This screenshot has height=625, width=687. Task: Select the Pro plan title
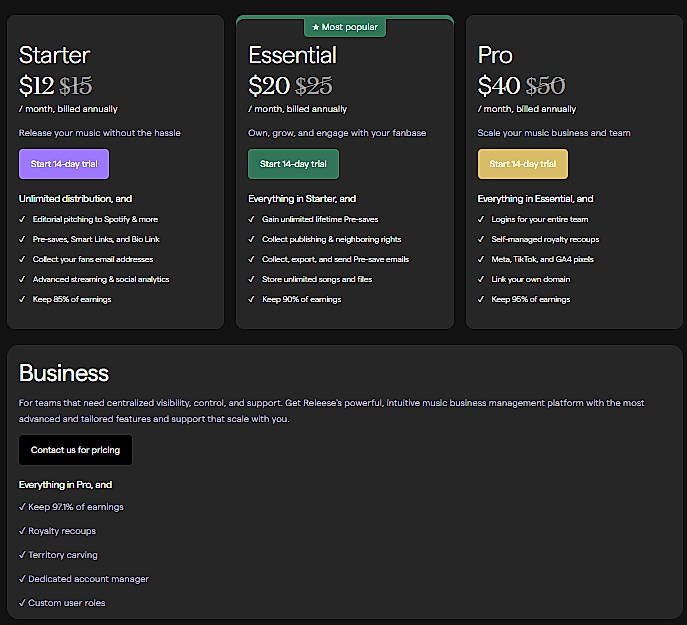click(x=495, y=55)
